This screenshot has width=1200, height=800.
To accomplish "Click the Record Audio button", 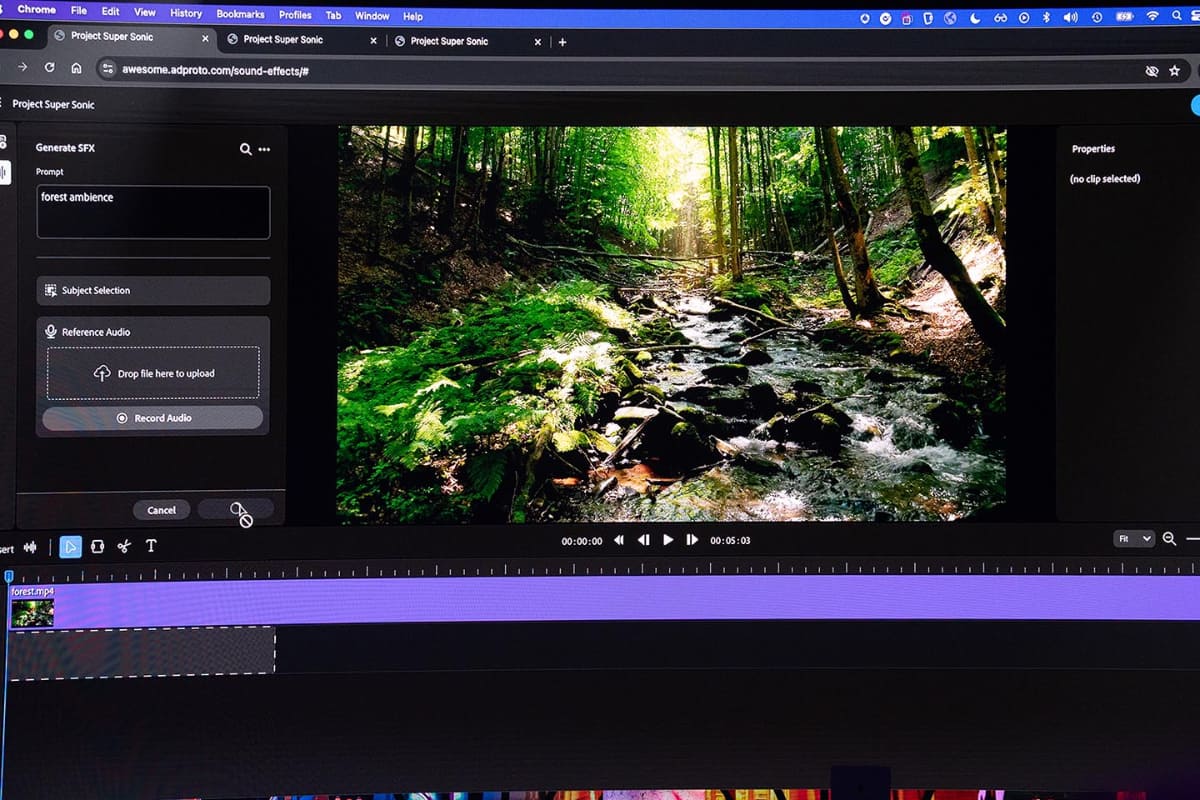I will (x=153, y=418).
